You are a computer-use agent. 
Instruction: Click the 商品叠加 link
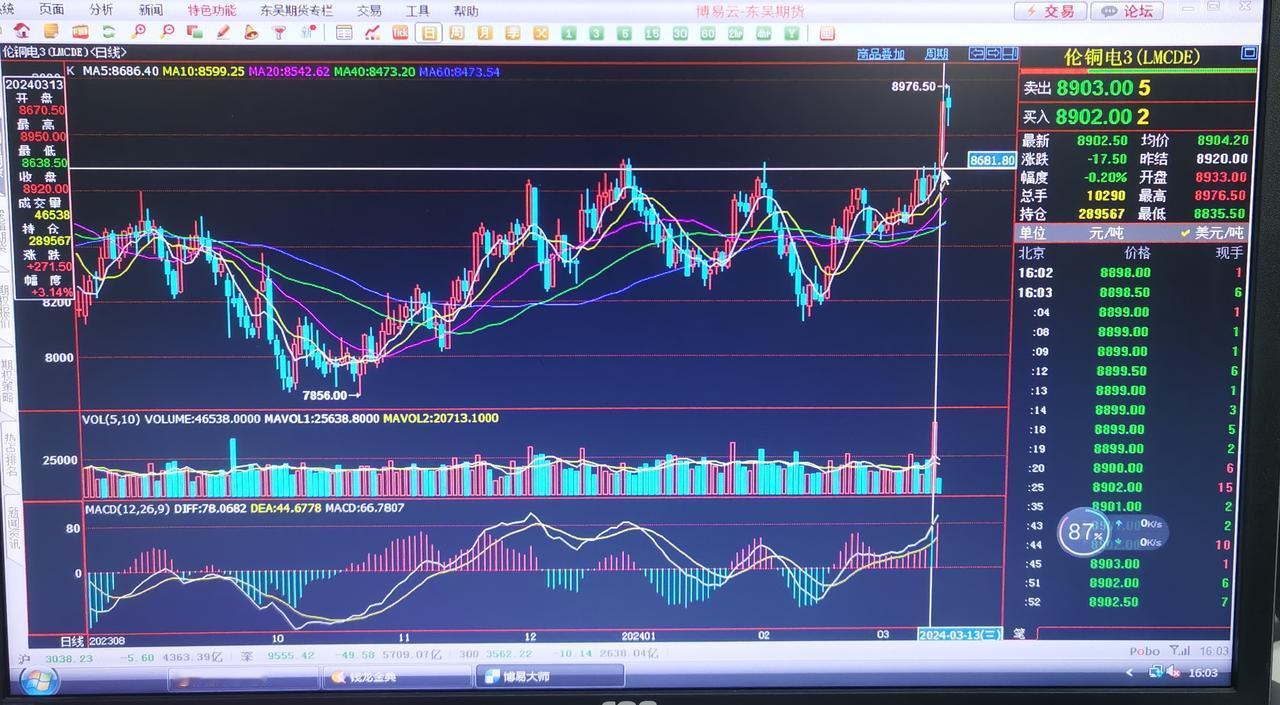pyautogui.click(x=880, y=54)
